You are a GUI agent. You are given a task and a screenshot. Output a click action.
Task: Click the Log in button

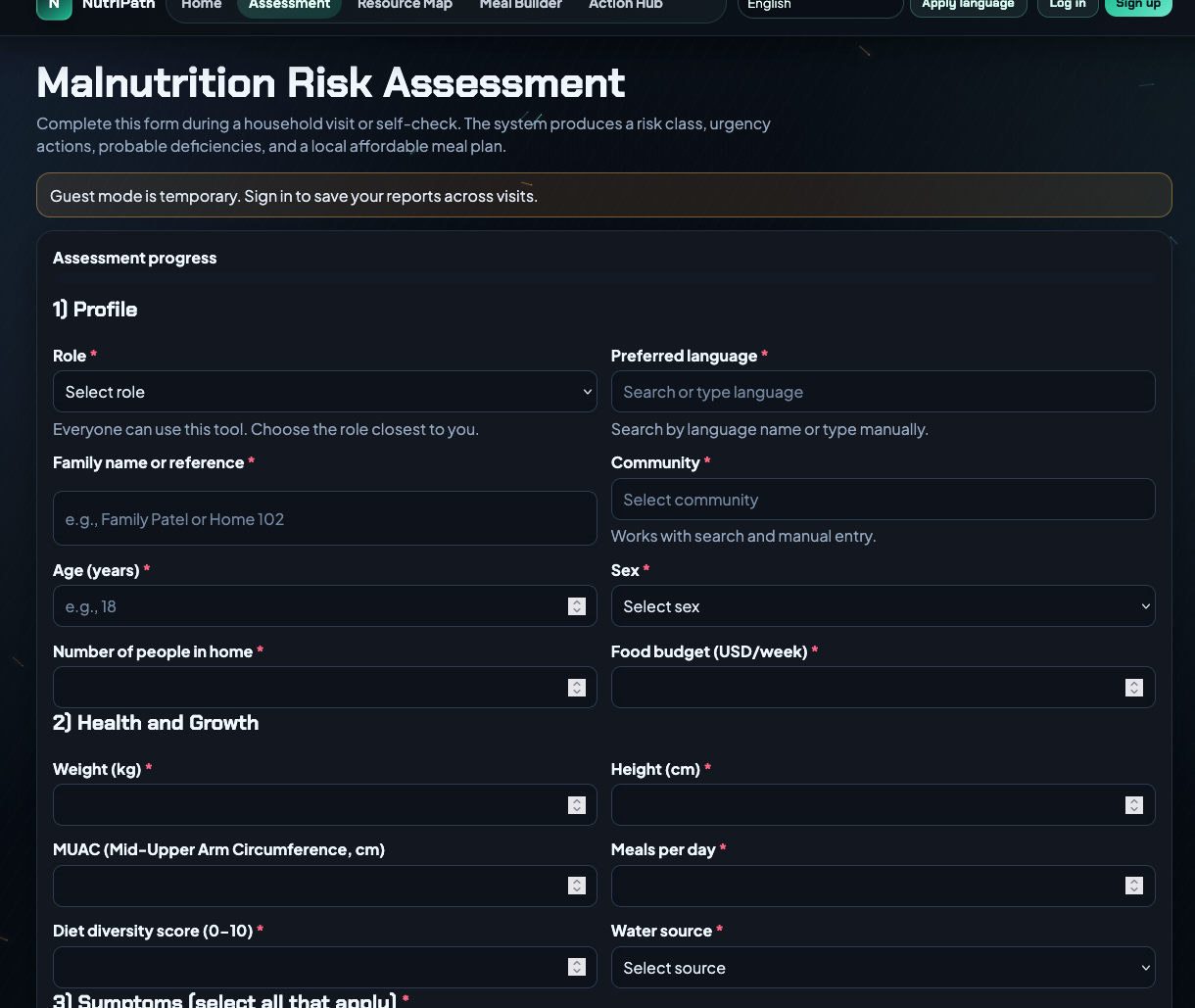tap(1067, 6)
